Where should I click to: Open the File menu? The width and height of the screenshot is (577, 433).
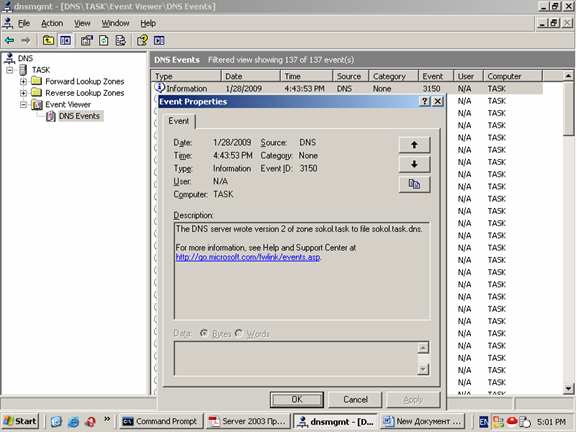coord(24,23)
